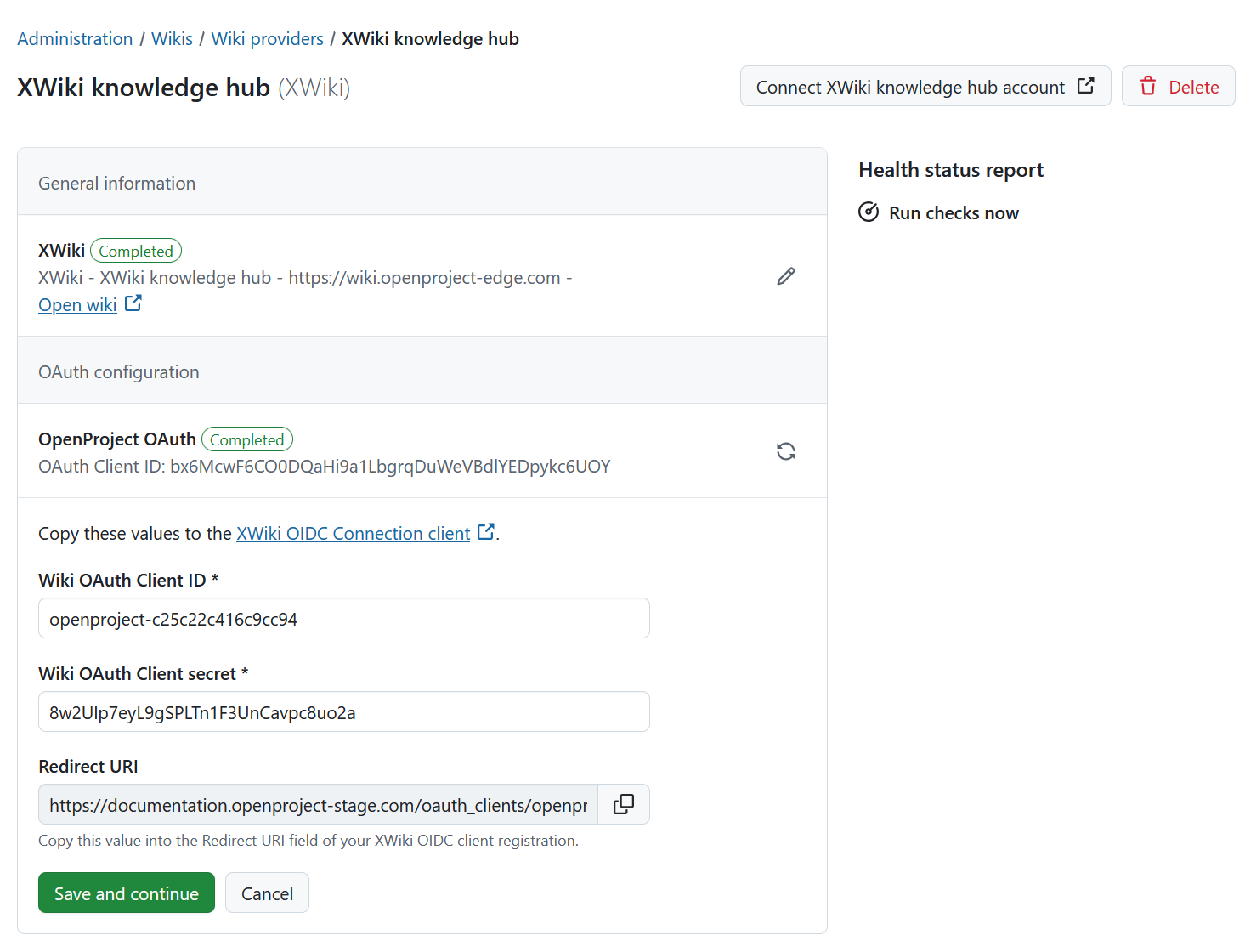Screen dimensions: 1245x952
Task: Click the Save and continue button
Action: (127, 892)
